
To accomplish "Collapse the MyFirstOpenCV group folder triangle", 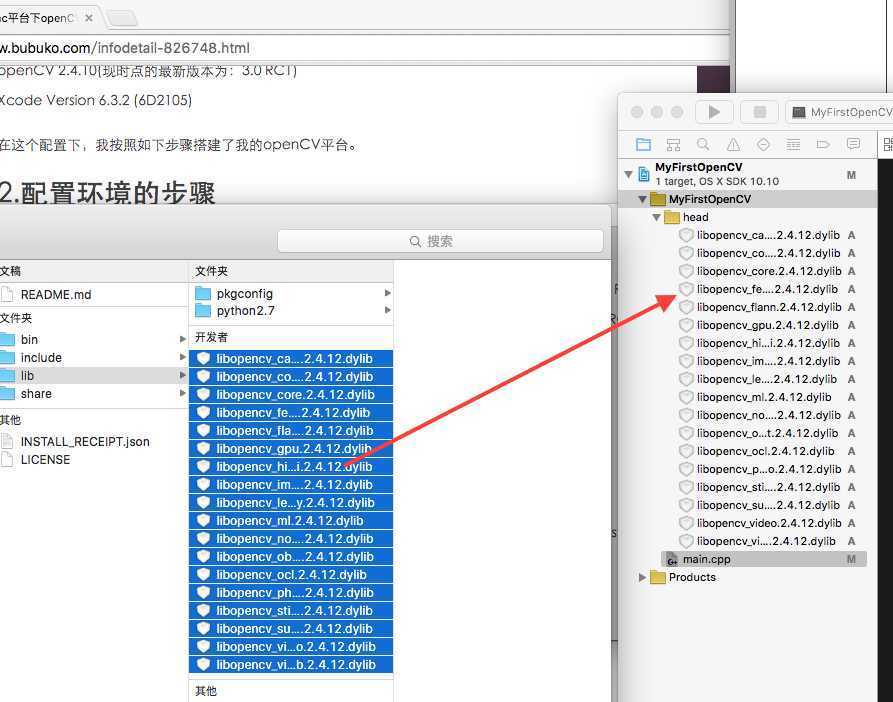I will (642, 199).
